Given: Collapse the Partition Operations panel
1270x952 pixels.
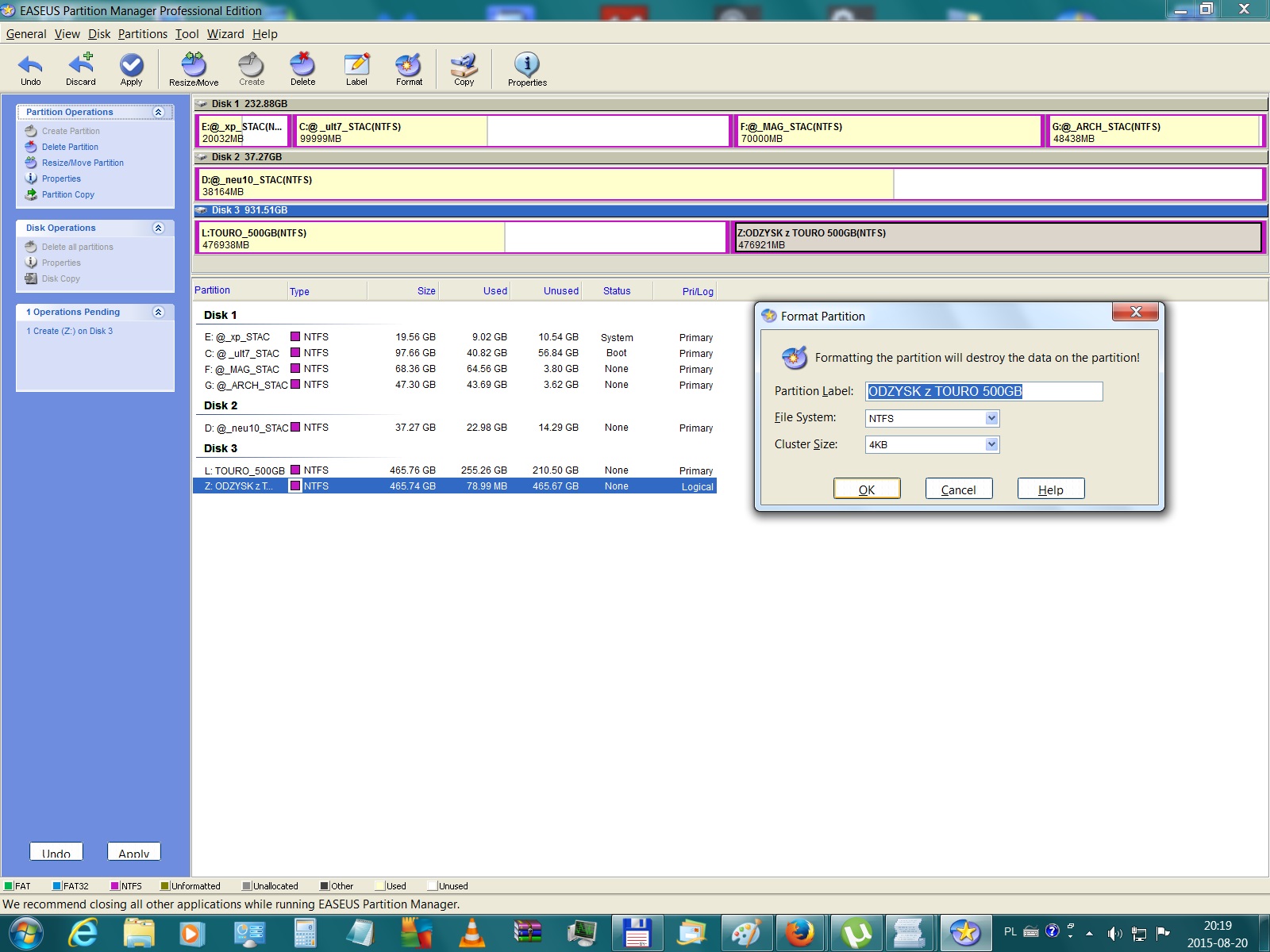Looking at the screenshot, I should point(158,112).
